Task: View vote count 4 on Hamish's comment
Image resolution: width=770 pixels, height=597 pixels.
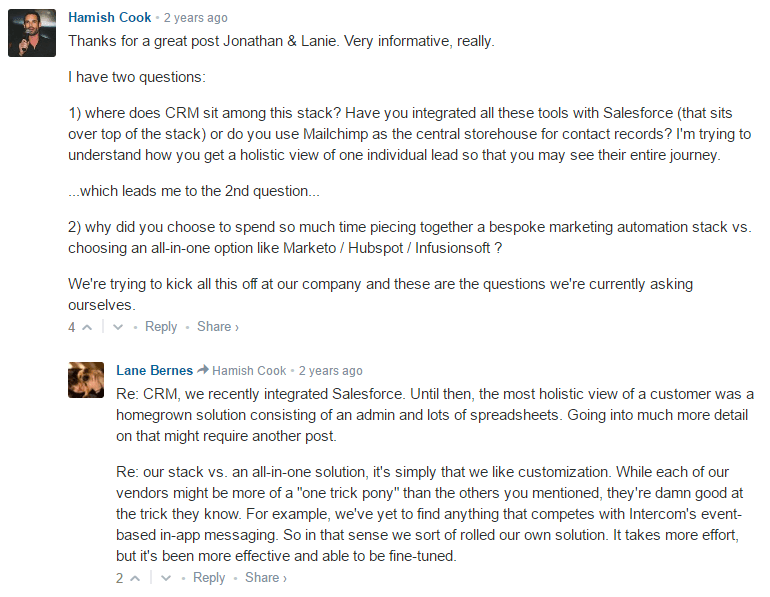Action: [72, 327]
